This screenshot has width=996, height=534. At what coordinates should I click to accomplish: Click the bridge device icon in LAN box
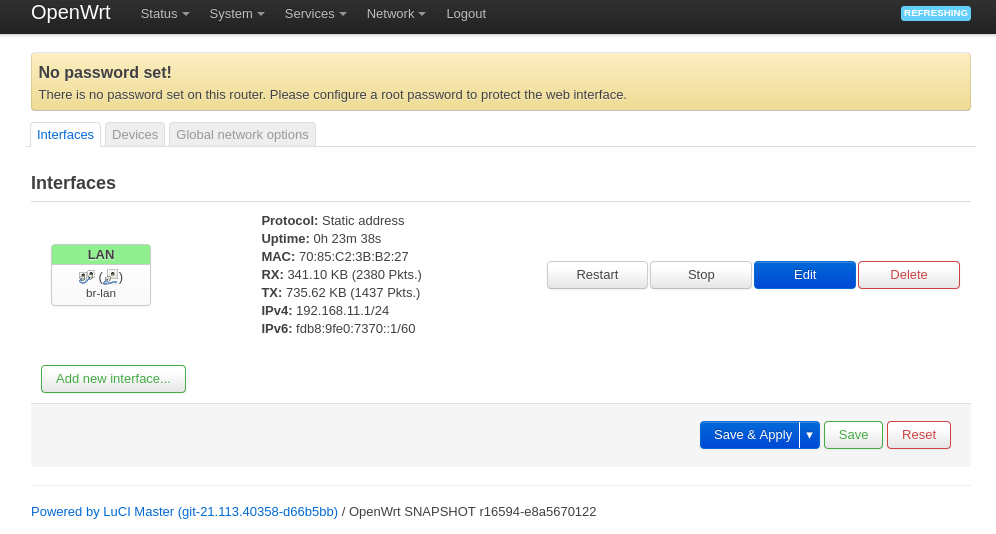click(86, 276)
